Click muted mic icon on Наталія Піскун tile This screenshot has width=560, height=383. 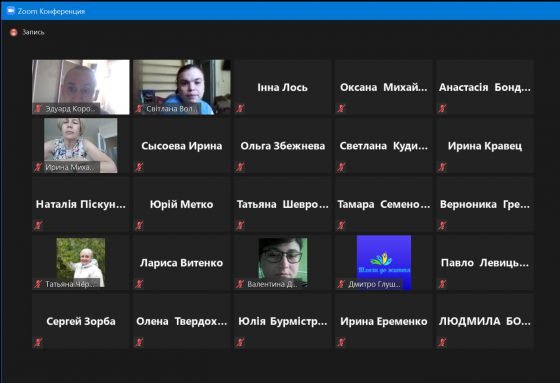[x=38, y=225]
